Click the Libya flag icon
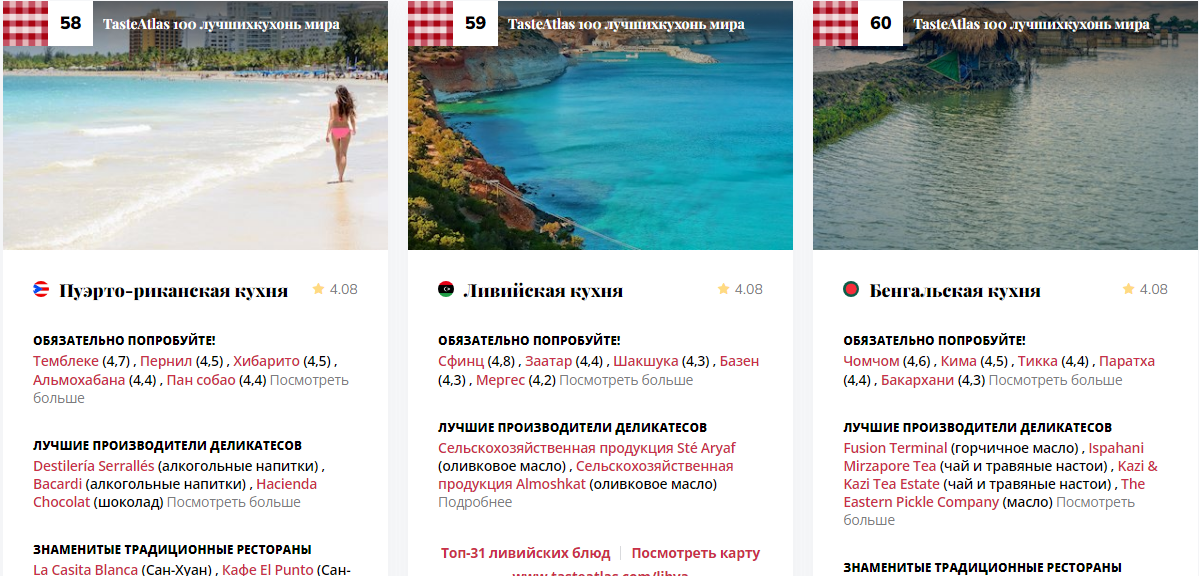1199x576 pixels. click(446, 289)
